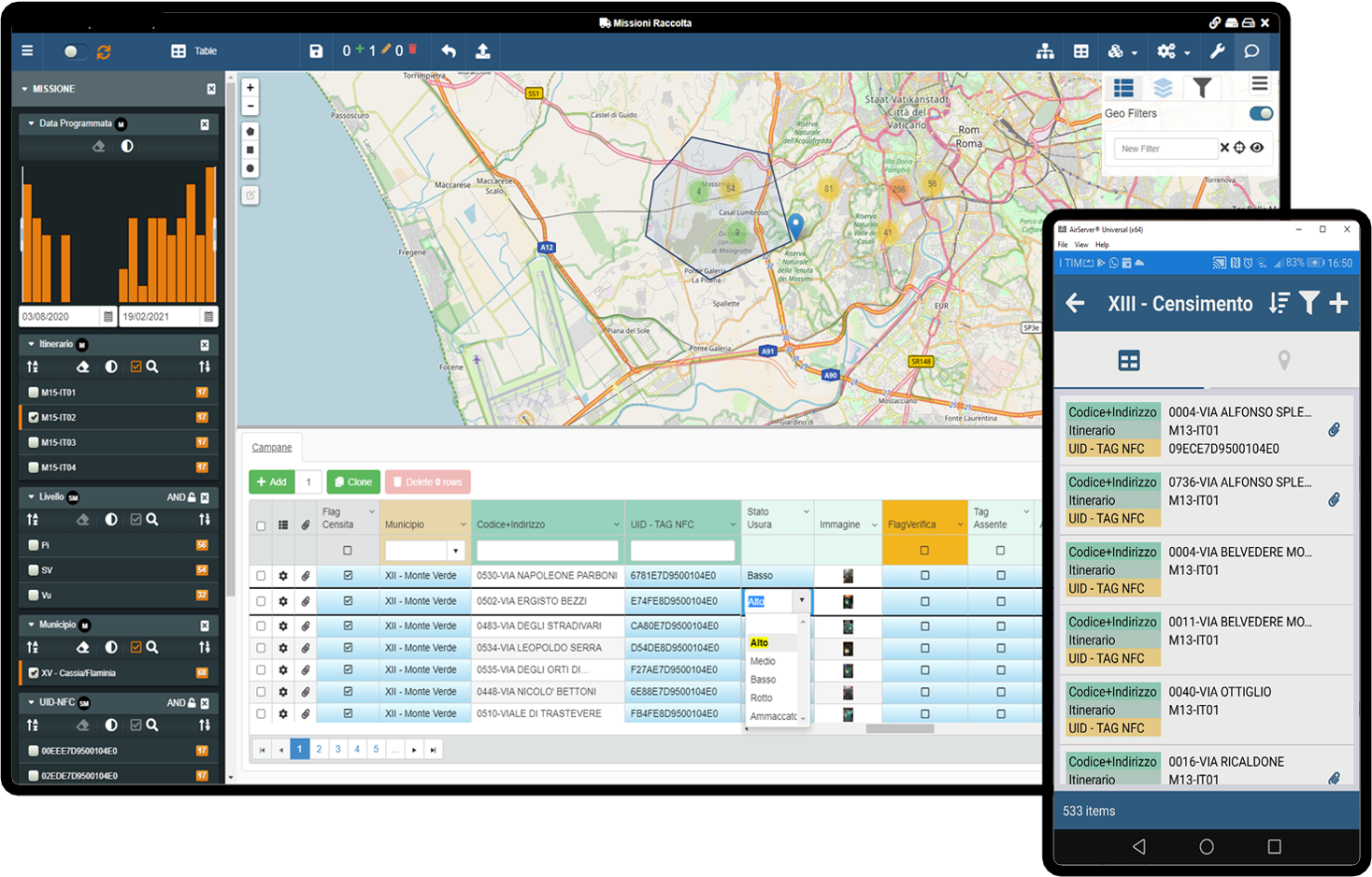
Task: Choose Medio from the dropdown list
Action: click(763, 661)
